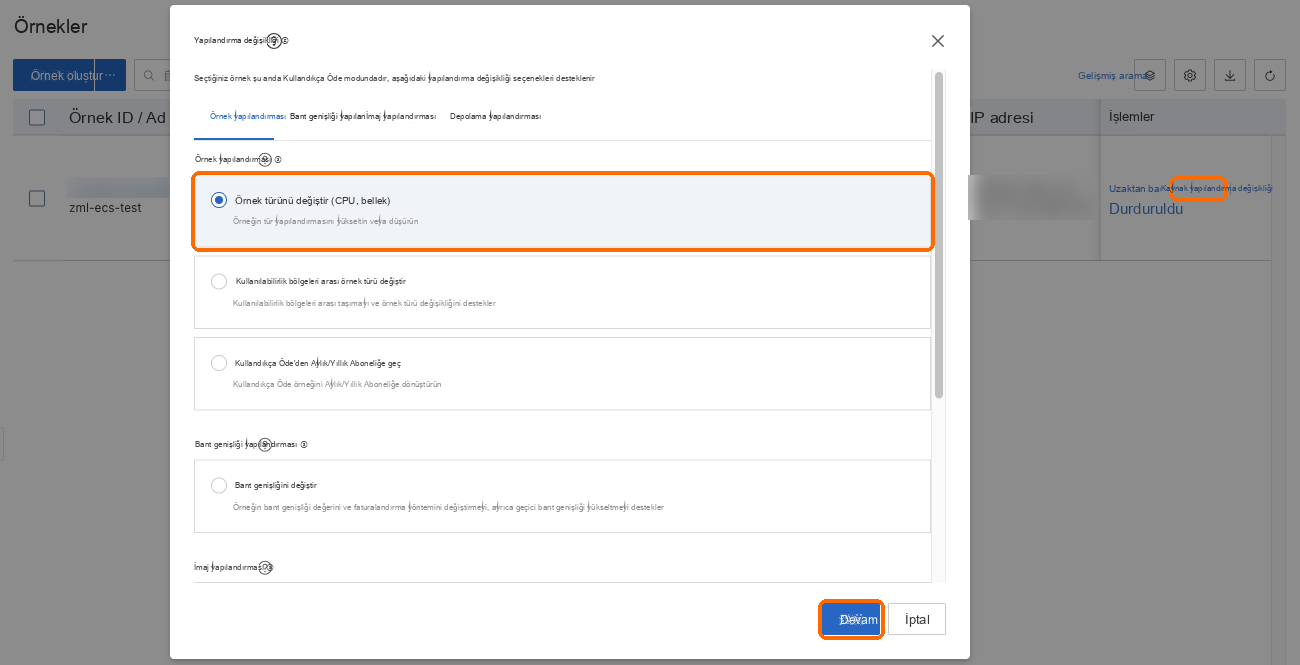The width and height of the screenshot is (1300, 665).
Task: Click the dialog's vertical scrollbar
Action: point(939,235)
